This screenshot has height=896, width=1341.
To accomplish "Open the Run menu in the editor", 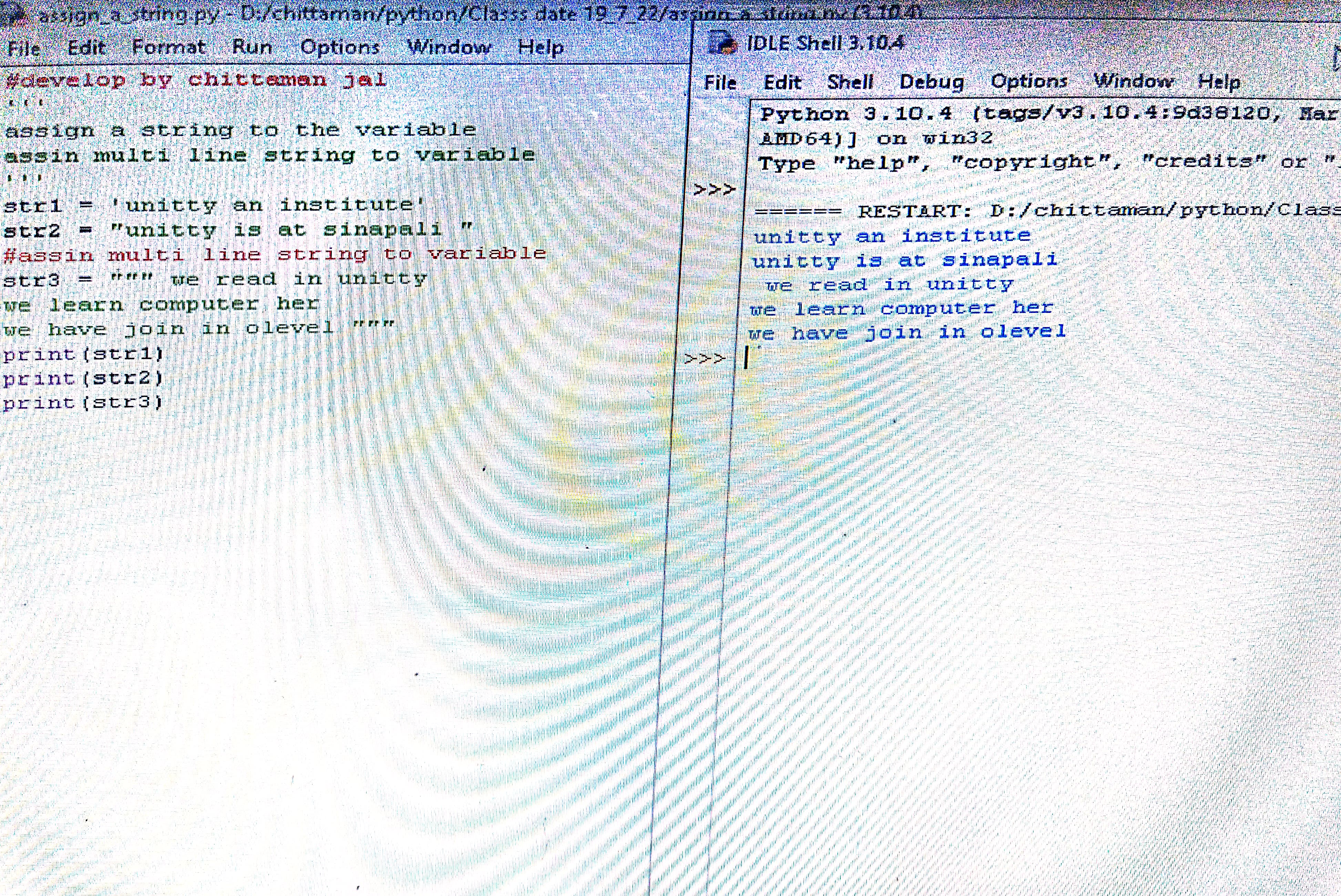I will click(252, 47).
